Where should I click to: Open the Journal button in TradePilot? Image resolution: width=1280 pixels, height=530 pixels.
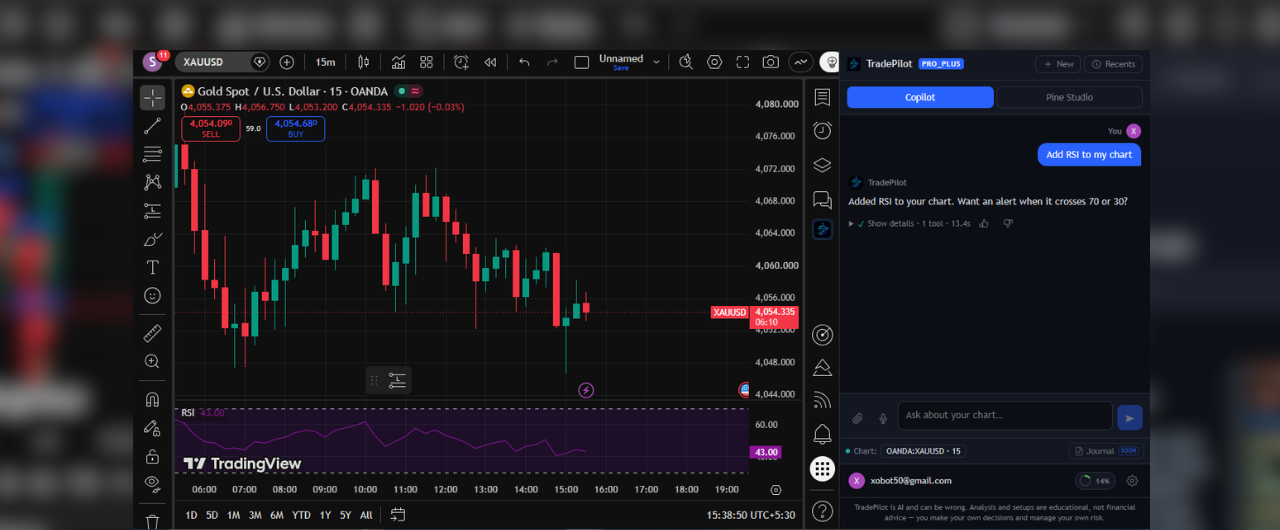1105,451
